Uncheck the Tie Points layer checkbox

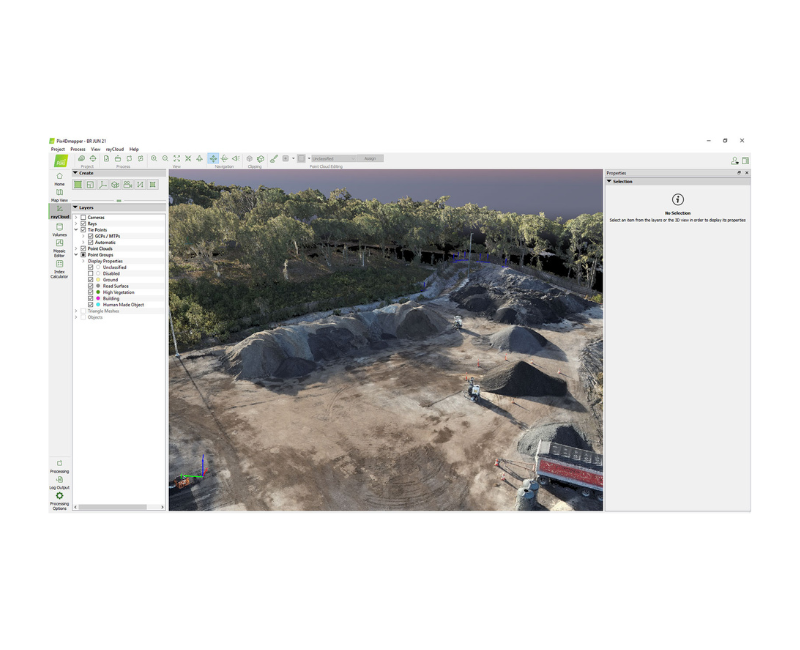83,230
